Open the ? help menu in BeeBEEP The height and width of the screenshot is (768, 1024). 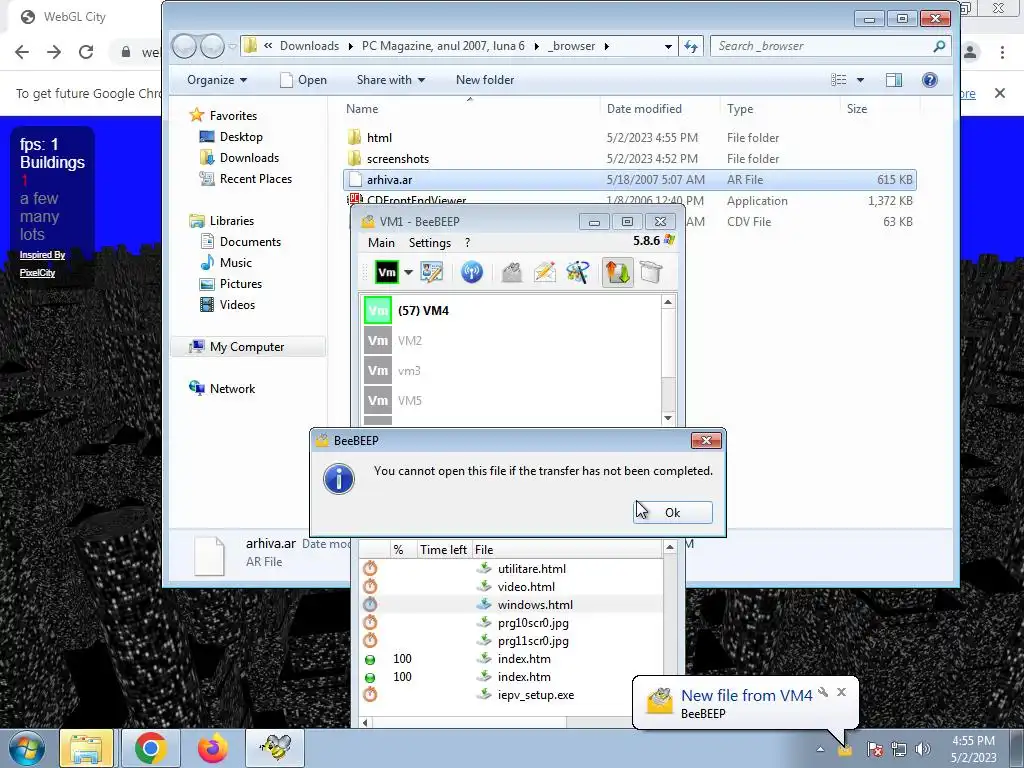click(x=468, y=243)
